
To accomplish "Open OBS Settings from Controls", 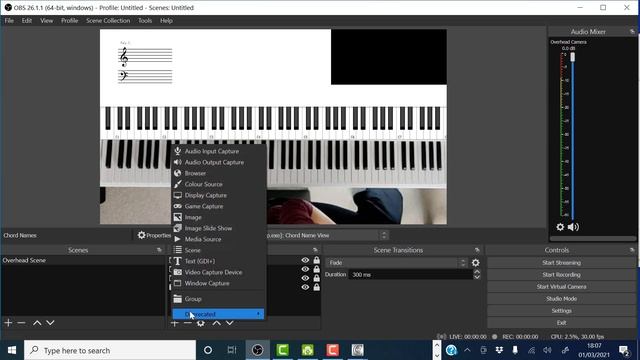I will click(562, 311).
